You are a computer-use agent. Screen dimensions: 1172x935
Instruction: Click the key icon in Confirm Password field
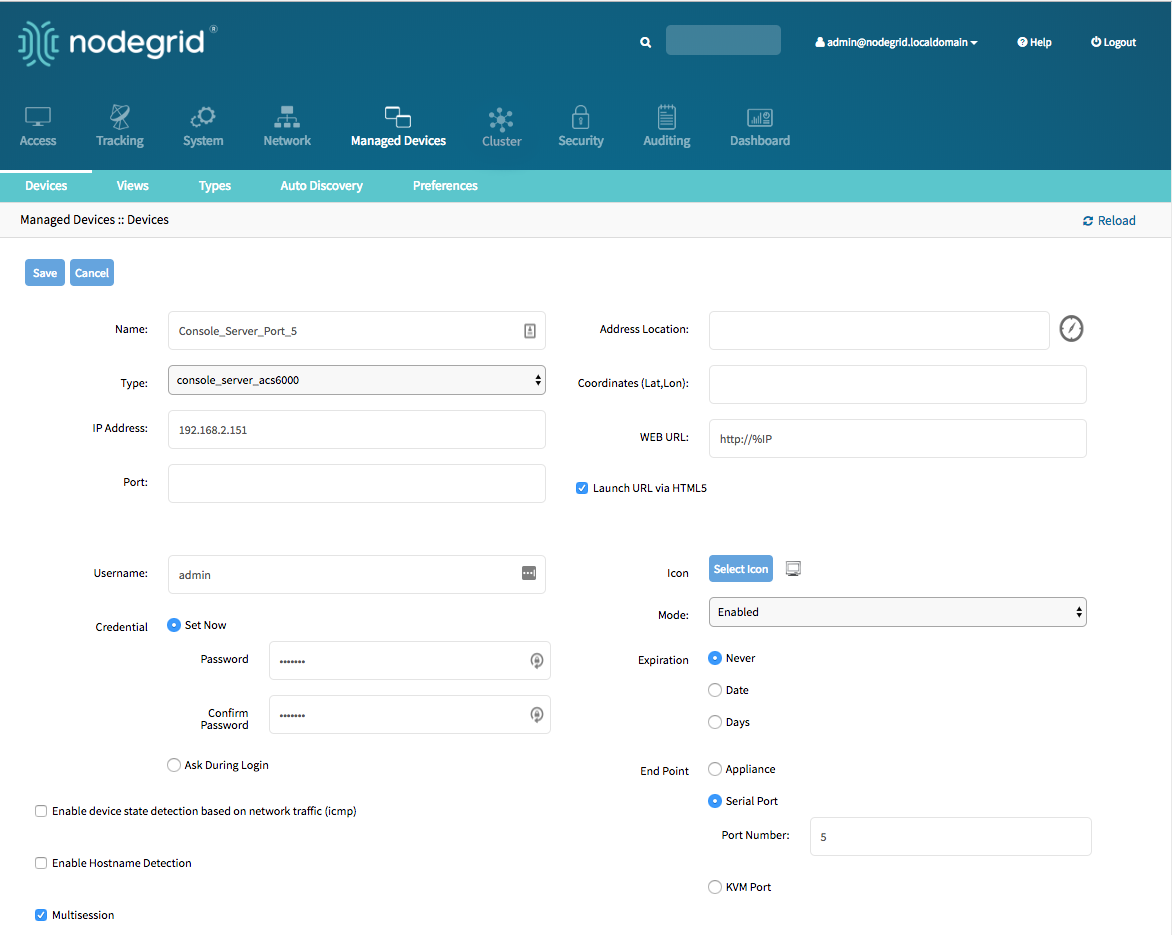[x=537, y=715]
